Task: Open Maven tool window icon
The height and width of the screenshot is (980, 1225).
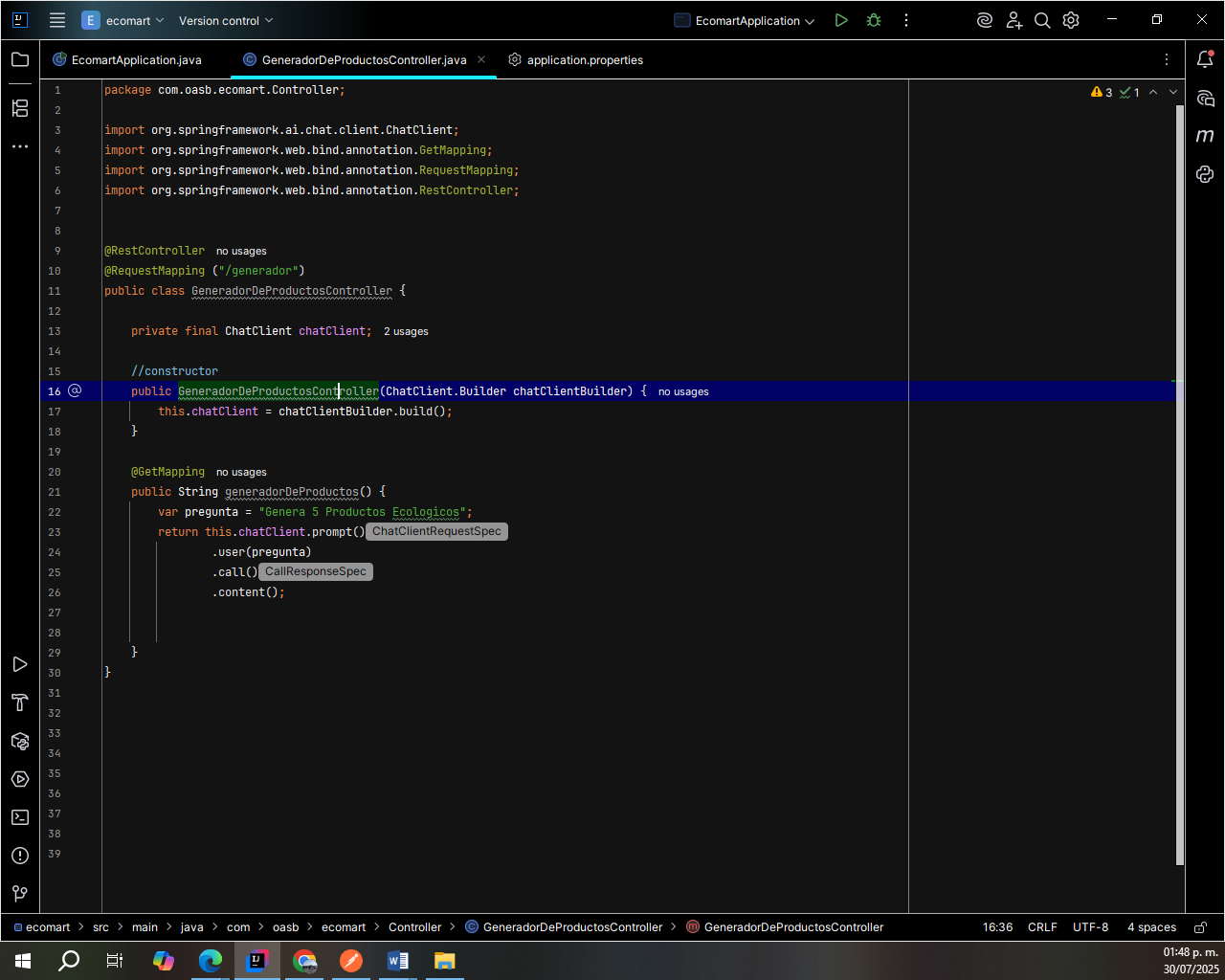Action: click(x=1206, y=136)
